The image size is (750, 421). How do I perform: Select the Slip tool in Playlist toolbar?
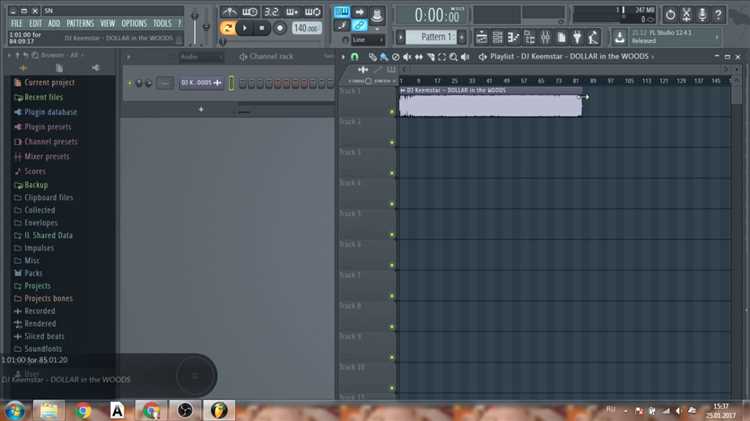point(419,57)
